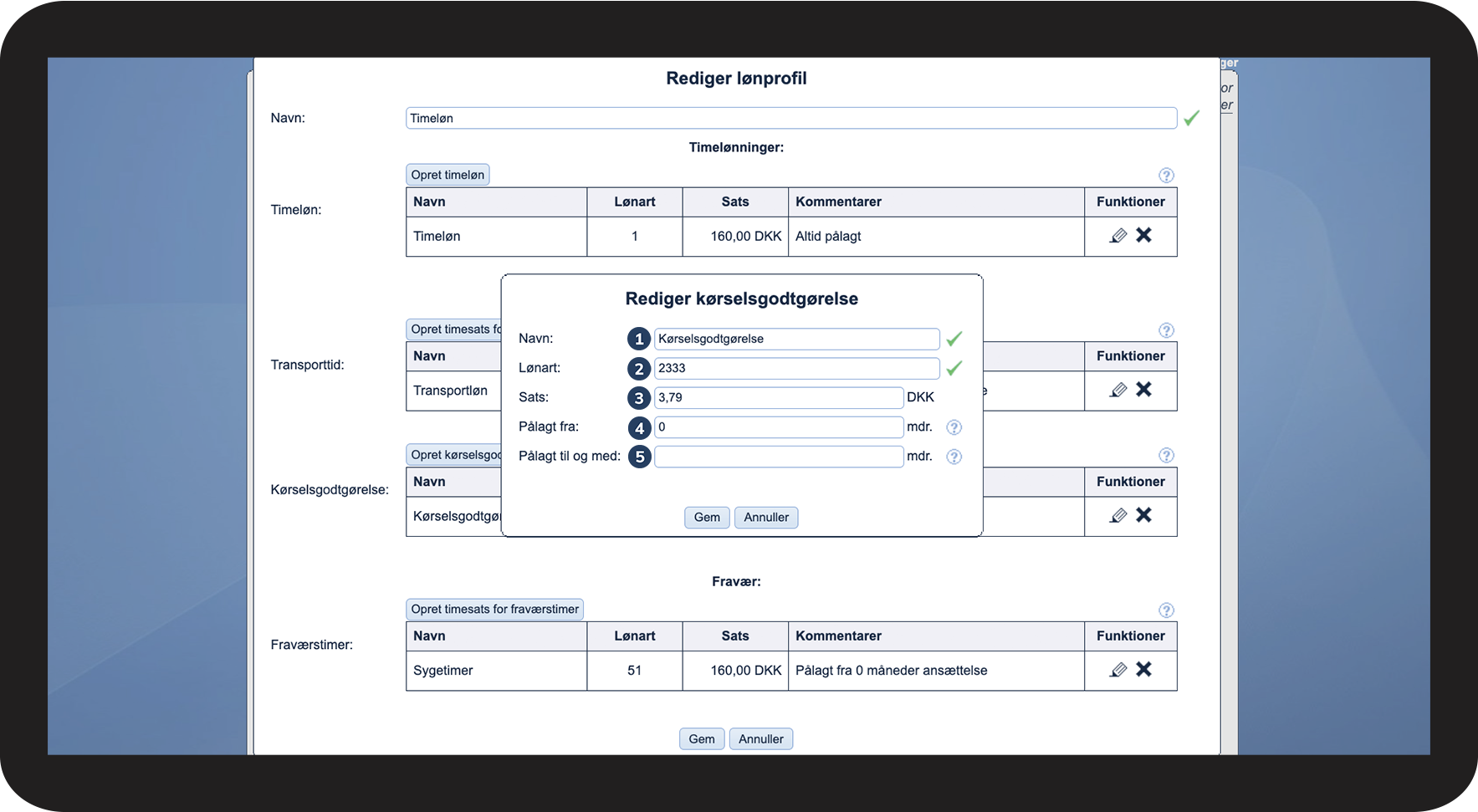Click the empty Pålagt til og med field
This screenshot has width=1478, height=812.
[x=778, y=457]
